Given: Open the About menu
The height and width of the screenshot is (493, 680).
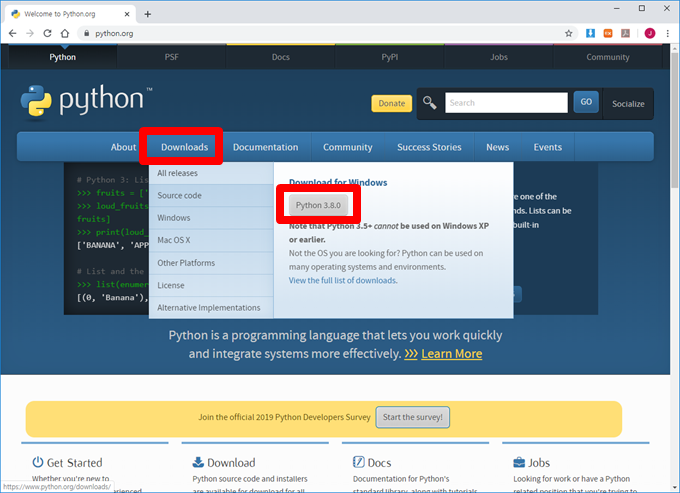Looking at the screenshot, I should point(123,147).
